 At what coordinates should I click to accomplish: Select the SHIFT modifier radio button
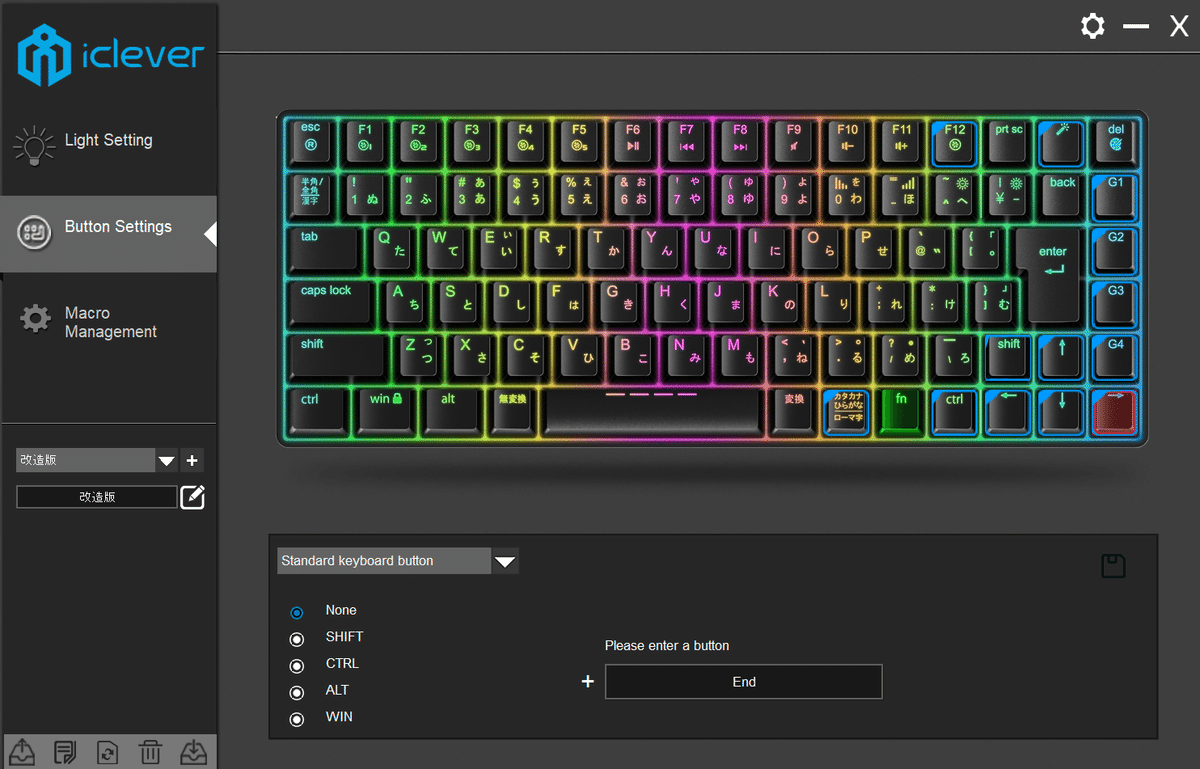pos(297,638)
